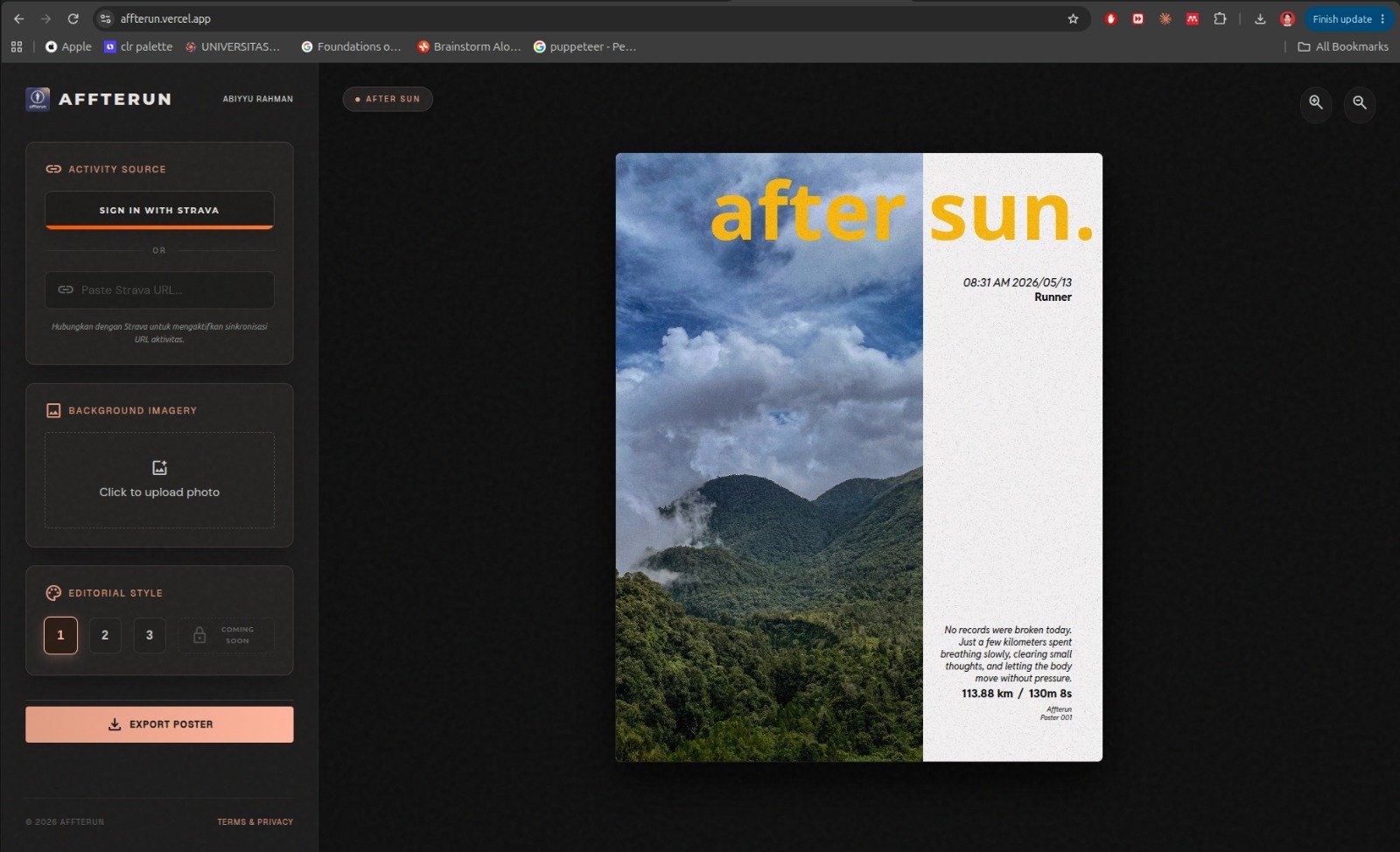Click the poster preview image
This screenshot has width=1400, height=852.
[858, 457]
